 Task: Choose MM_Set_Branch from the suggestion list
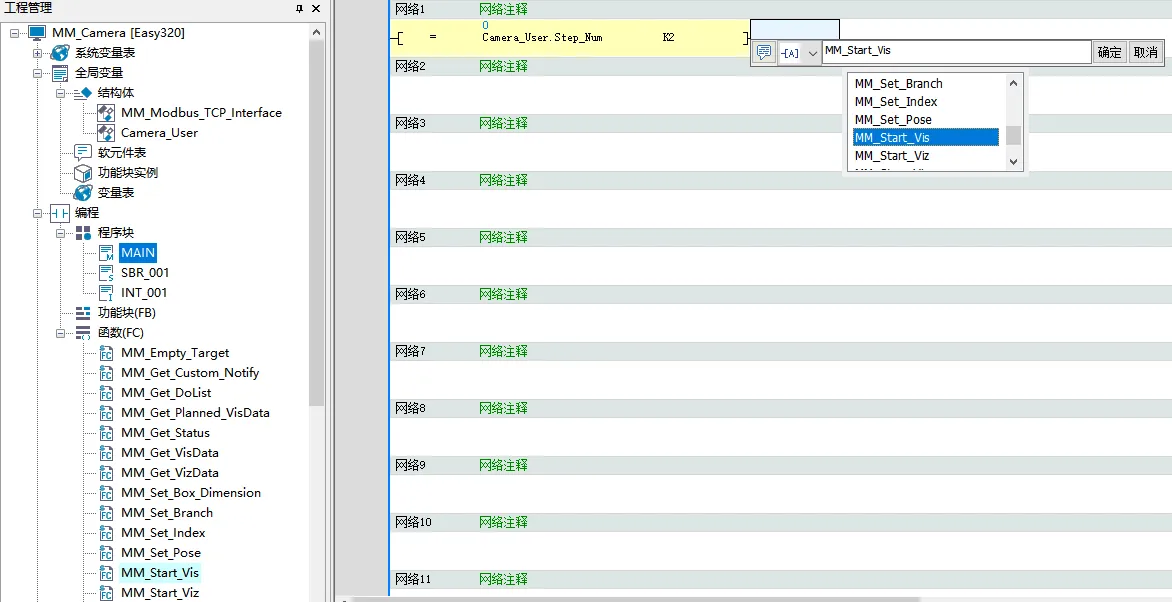tap(898, 84)
